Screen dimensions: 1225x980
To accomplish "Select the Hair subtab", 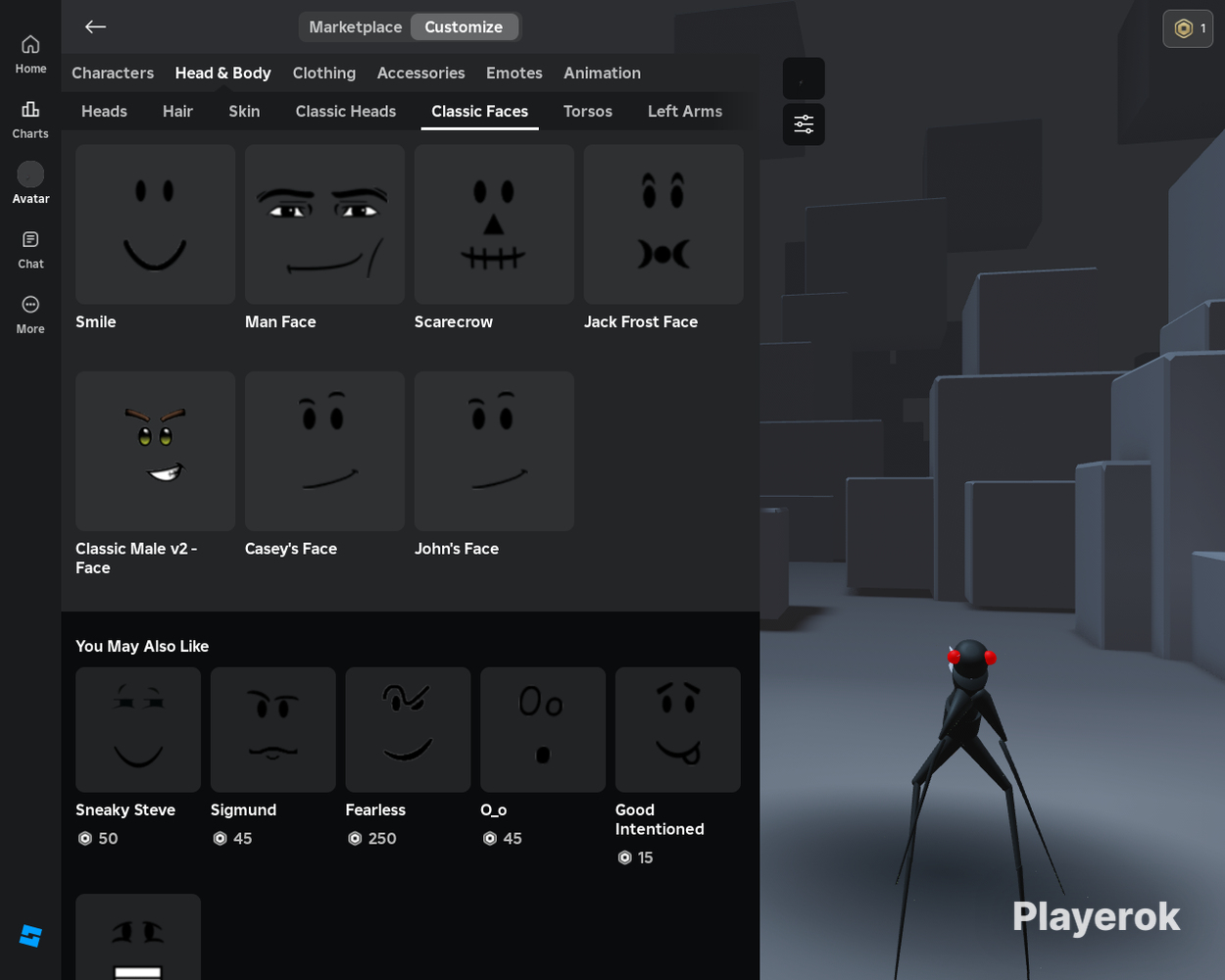I will [177, 111].
